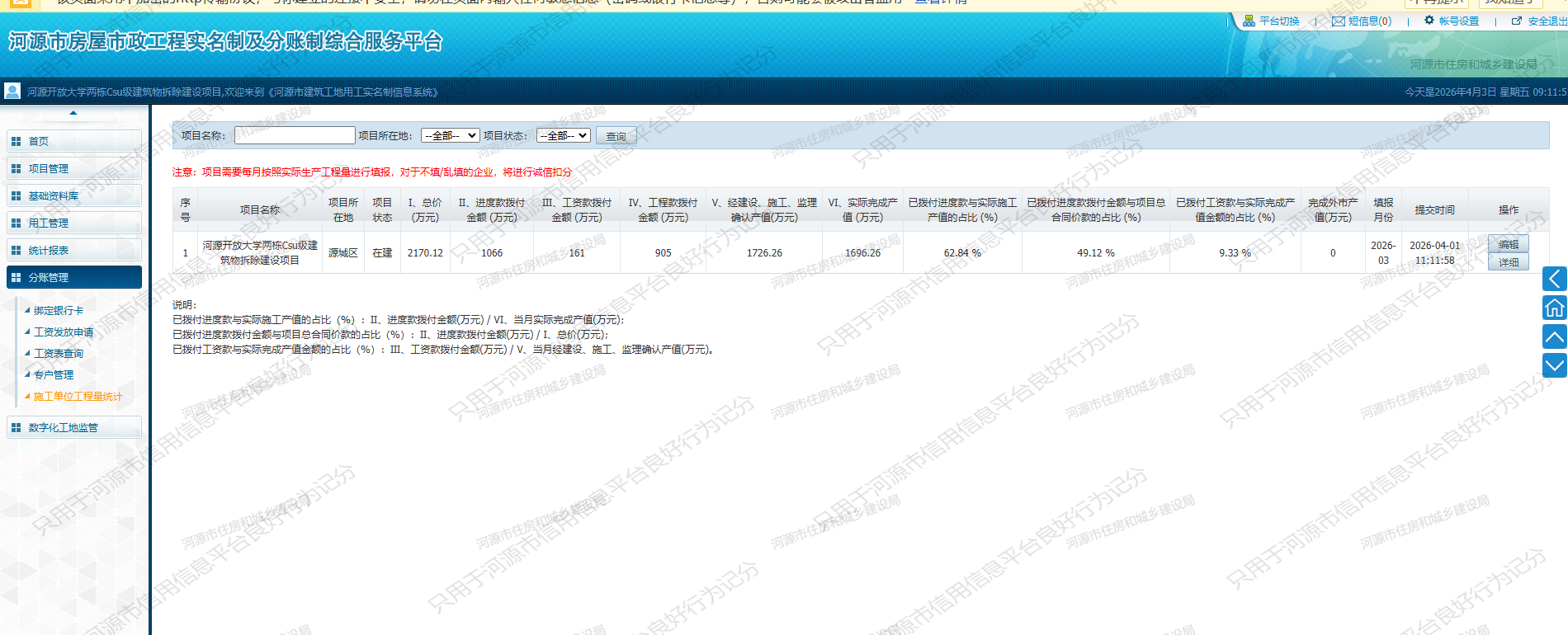Click the 提交时间 column header
1568x635 pixels.
click(x=1435, y=210)
